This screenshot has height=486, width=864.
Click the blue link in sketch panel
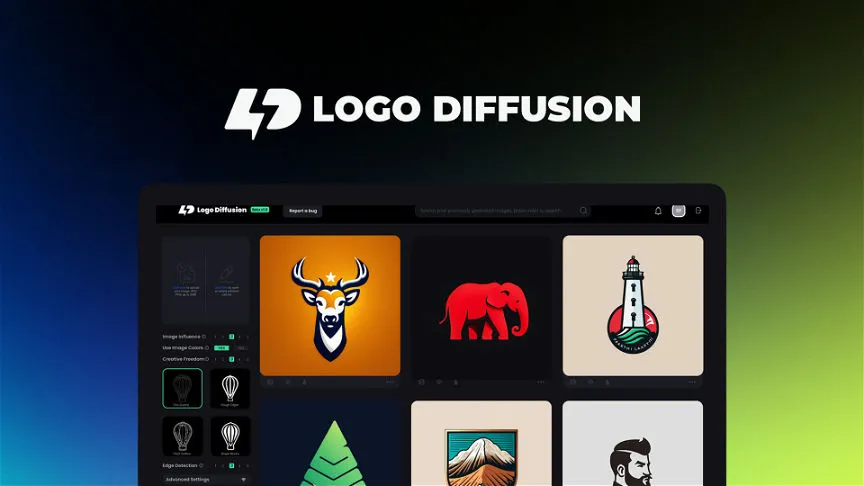pos(220,288)
